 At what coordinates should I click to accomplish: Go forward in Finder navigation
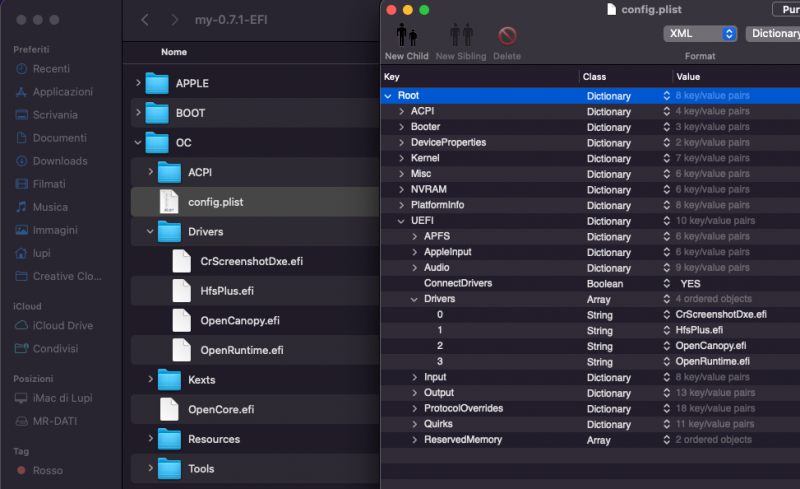click(175, 20)
